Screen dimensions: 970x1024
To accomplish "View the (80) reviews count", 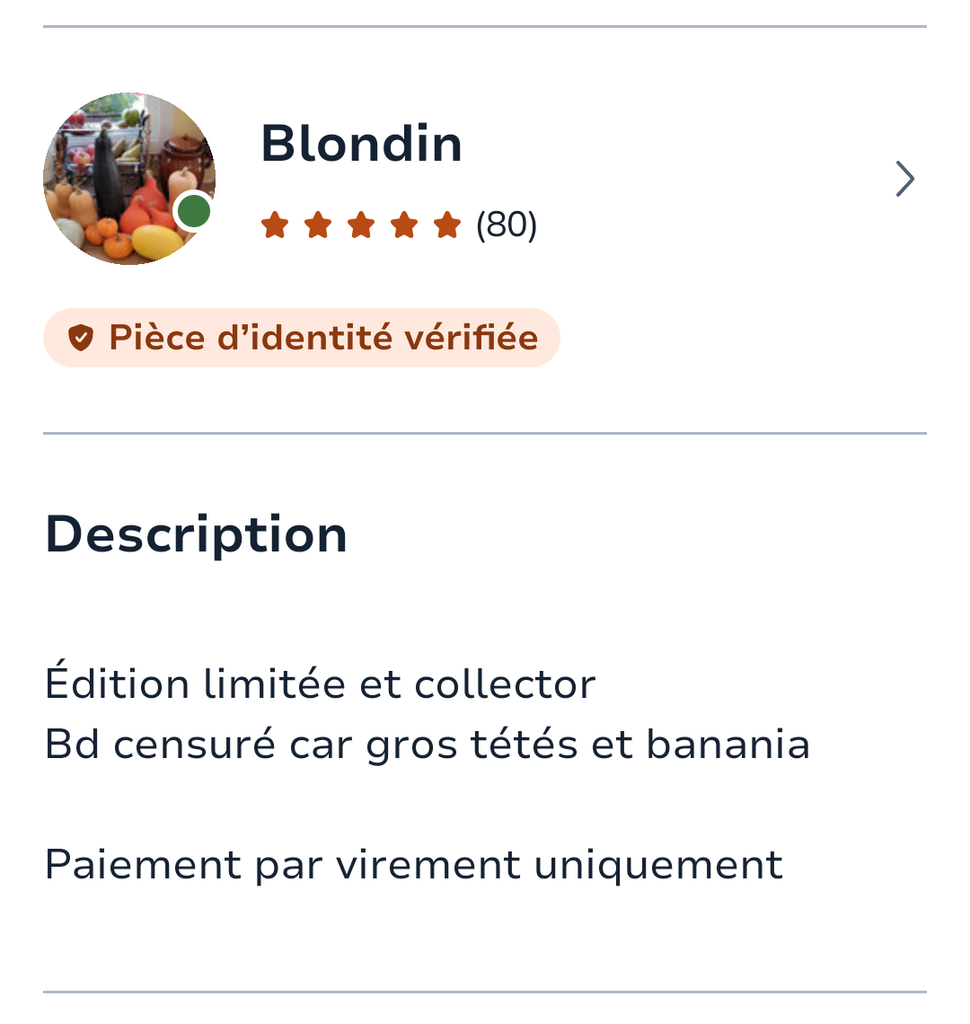I will click(x=506, y=226).
